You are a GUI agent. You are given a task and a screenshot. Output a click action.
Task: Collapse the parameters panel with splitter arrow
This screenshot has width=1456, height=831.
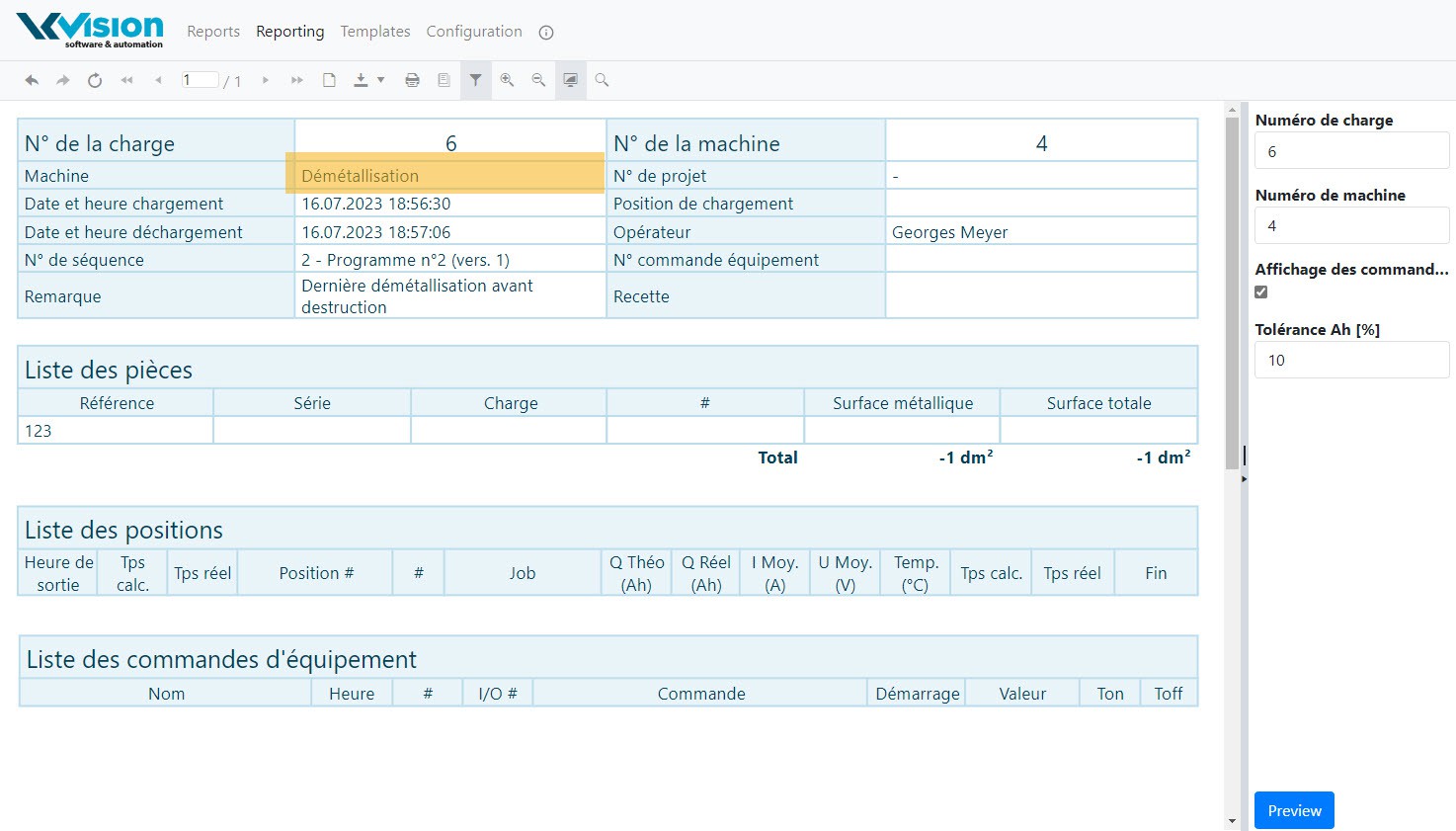click(1244, 478)
